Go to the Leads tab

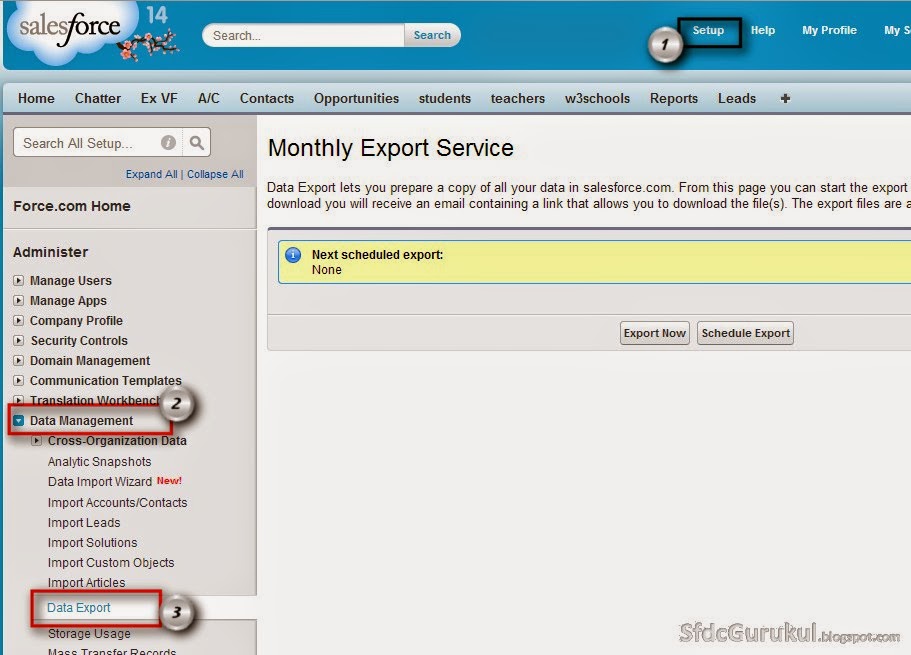(737, 98)
